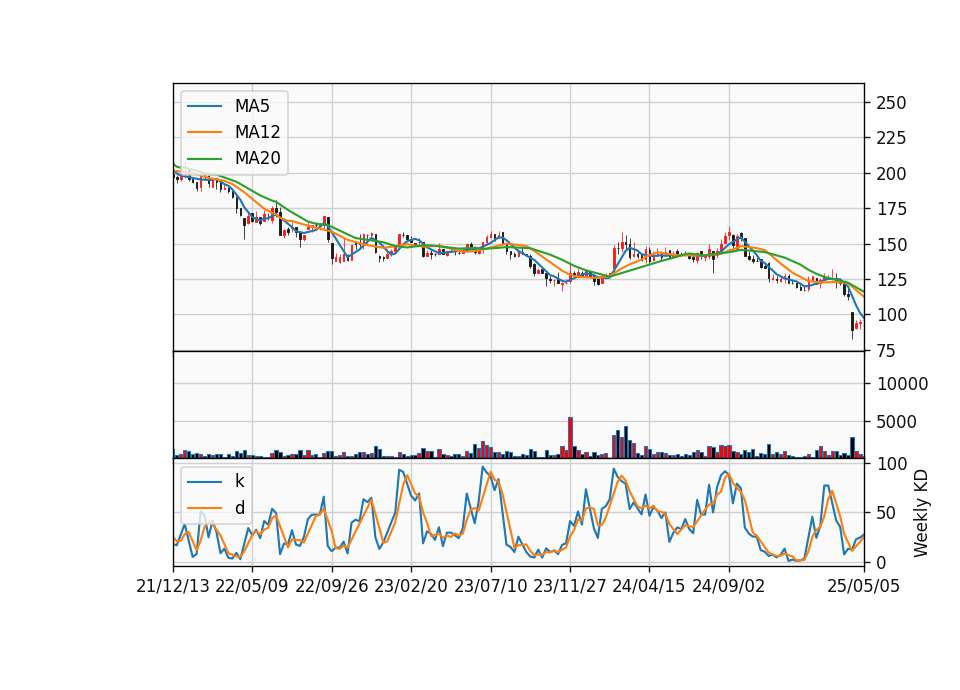Click the 24/04/15 date label
Image resolution: width=960 pixels, height=690 pixels.
coord(649,586)
